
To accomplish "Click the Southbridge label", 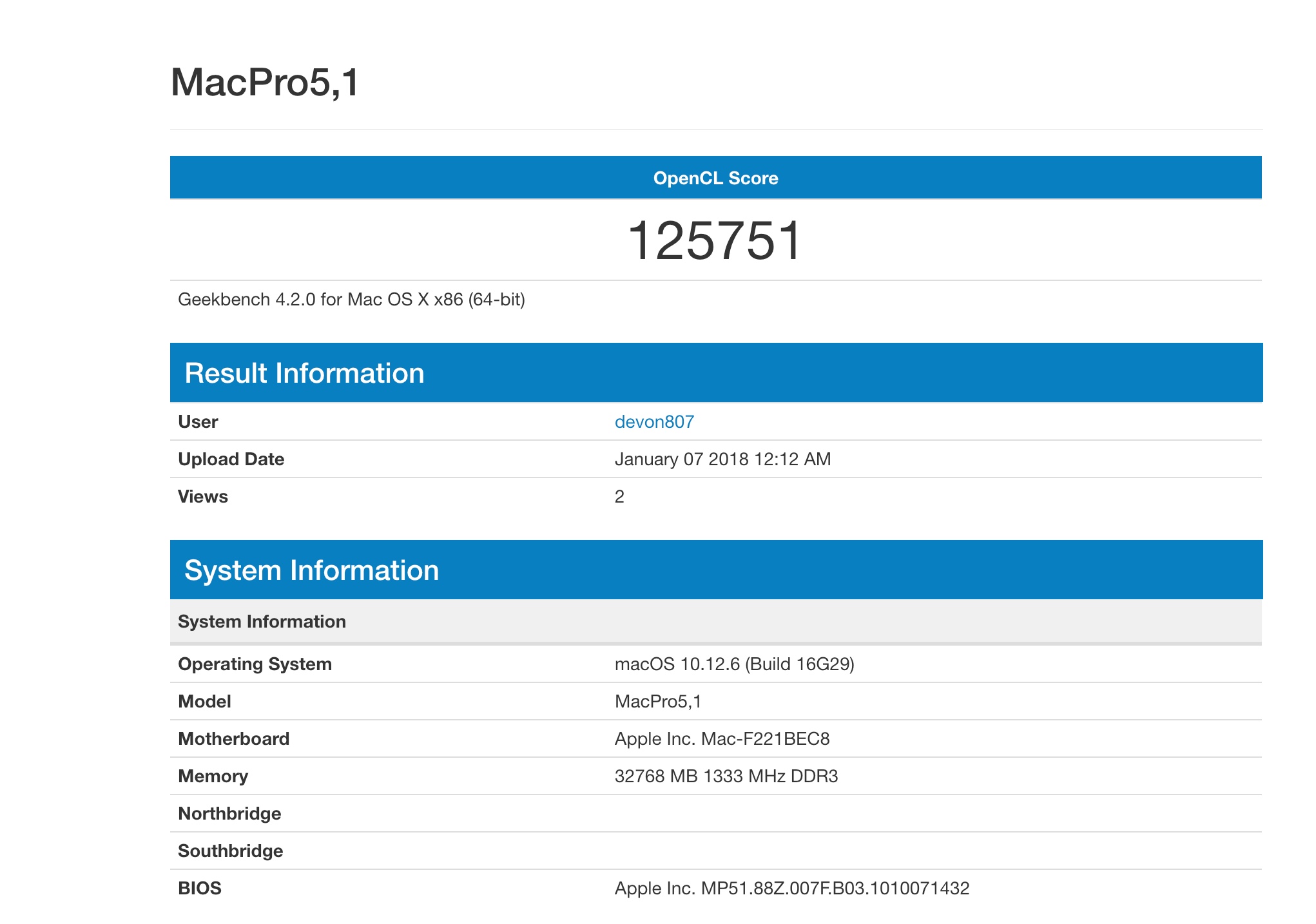I will point(230,851).
